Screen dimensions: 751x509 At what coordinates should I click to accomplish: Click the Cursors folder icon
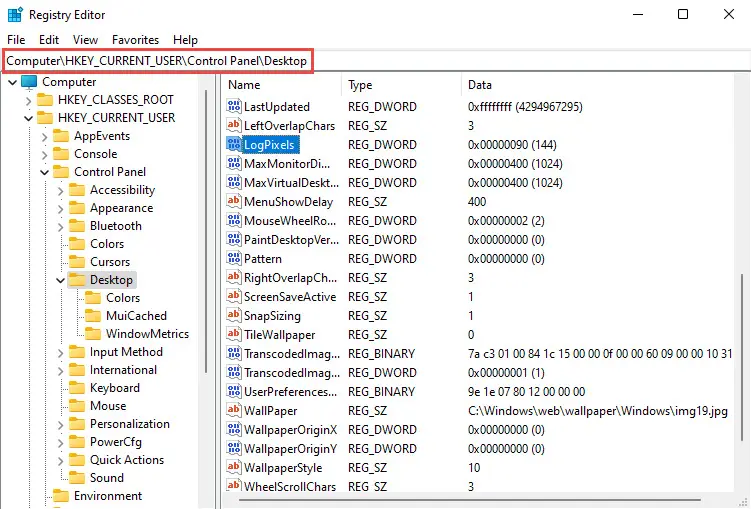click(77, 262)
